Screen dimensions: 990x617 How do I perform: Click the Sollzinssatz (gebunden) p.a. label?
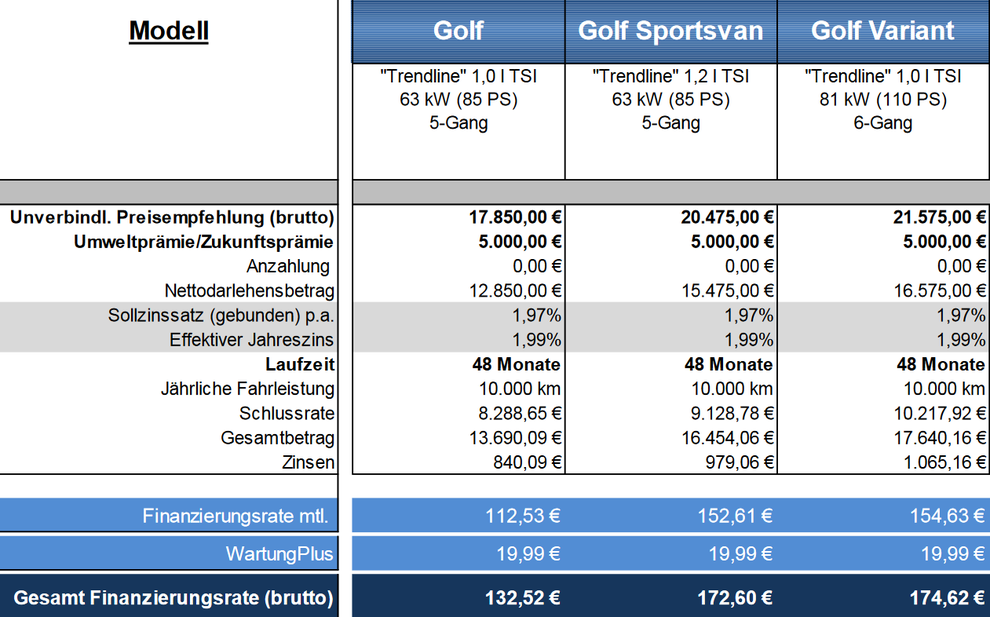click(221, 315)
